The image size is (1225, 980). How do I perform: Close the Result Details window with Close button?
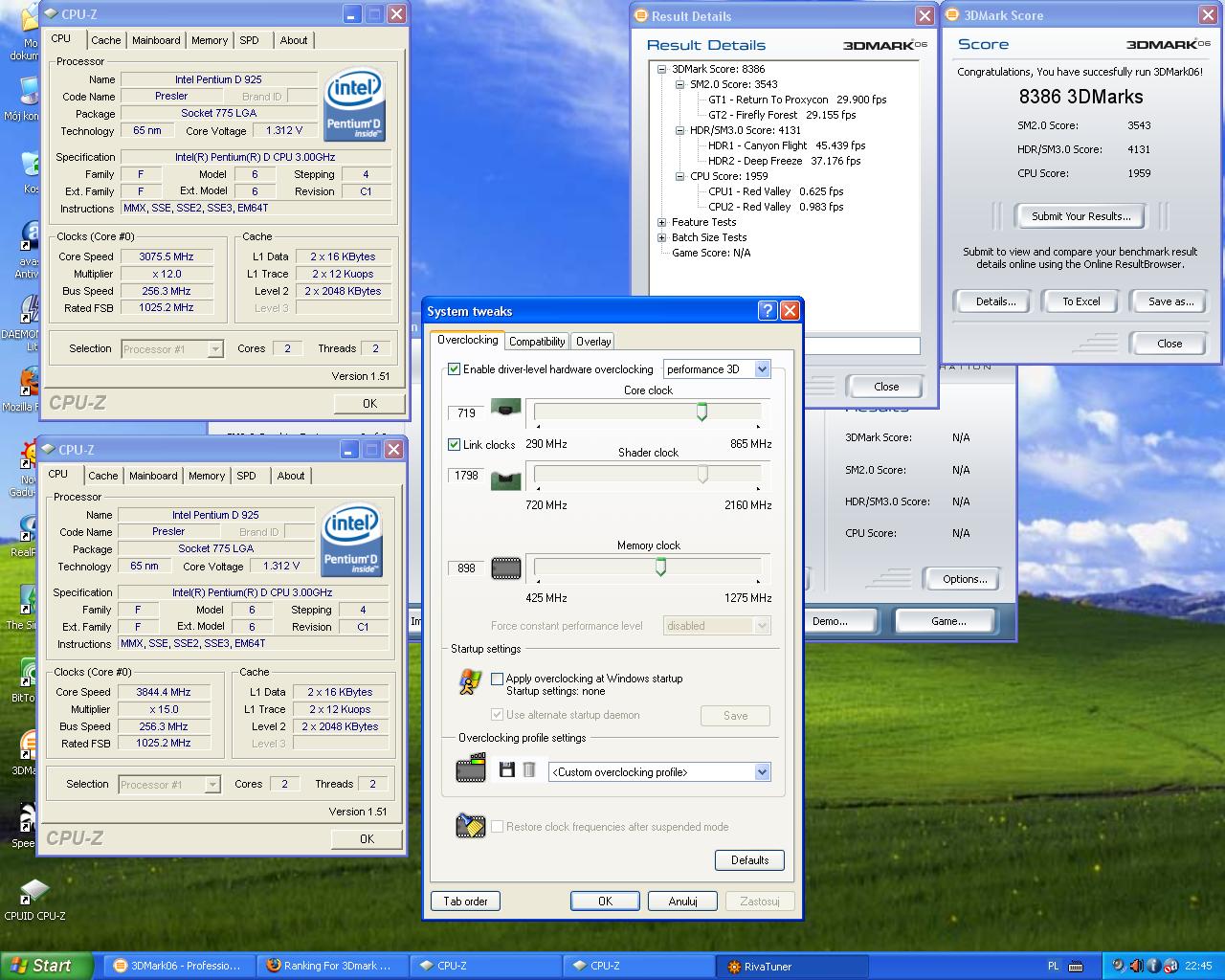886,387
